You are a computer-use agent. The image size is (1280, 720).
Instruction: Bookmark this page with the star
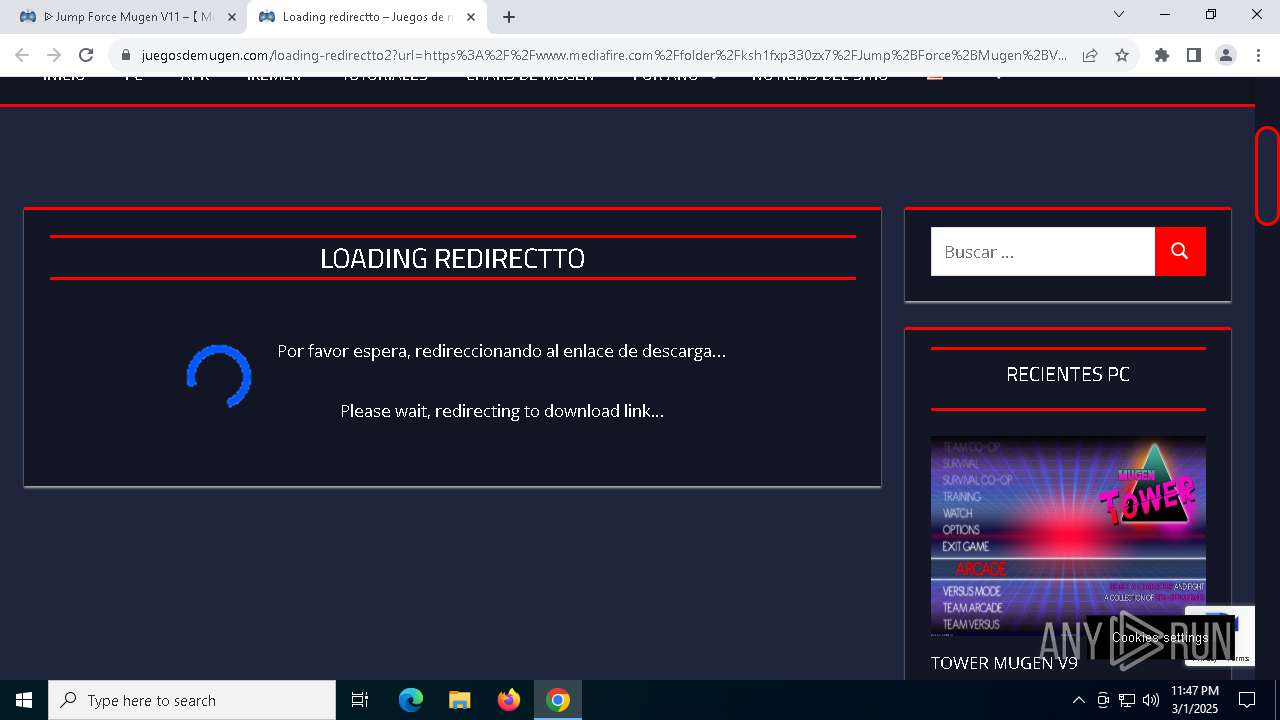coord(1122,56)
